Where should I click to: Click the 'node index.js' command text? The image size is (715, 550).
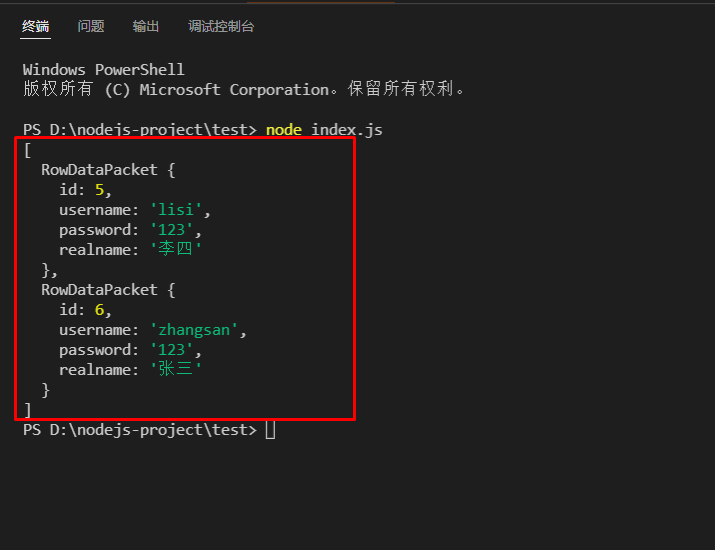(x=324, y=130)
